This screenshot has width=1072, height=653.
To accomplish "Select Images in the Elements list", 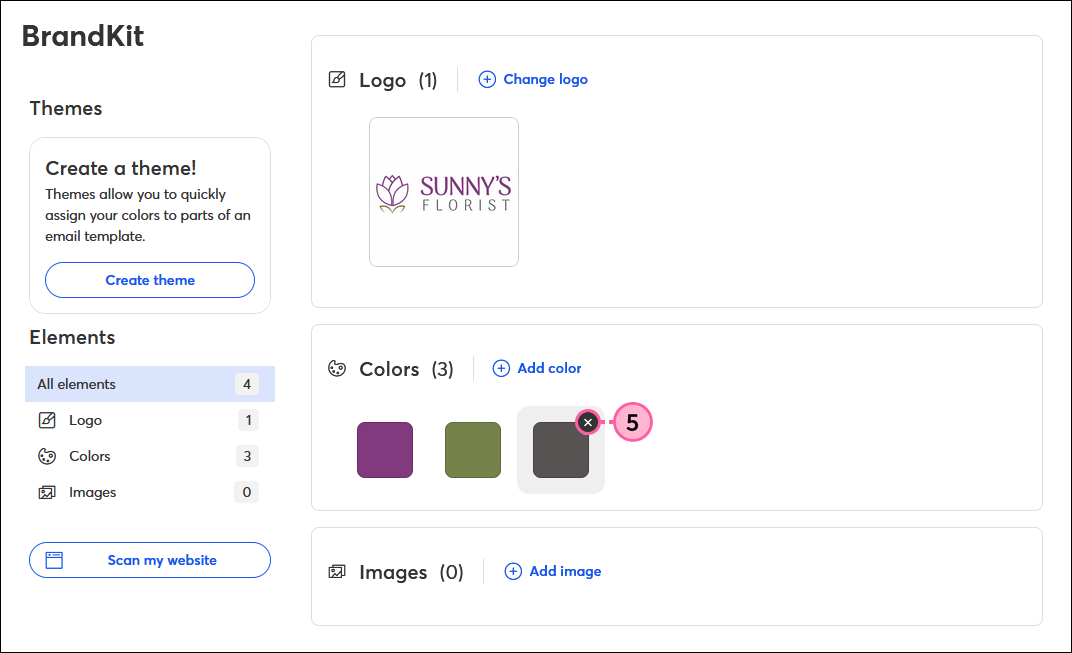I will tap(150, 492).
